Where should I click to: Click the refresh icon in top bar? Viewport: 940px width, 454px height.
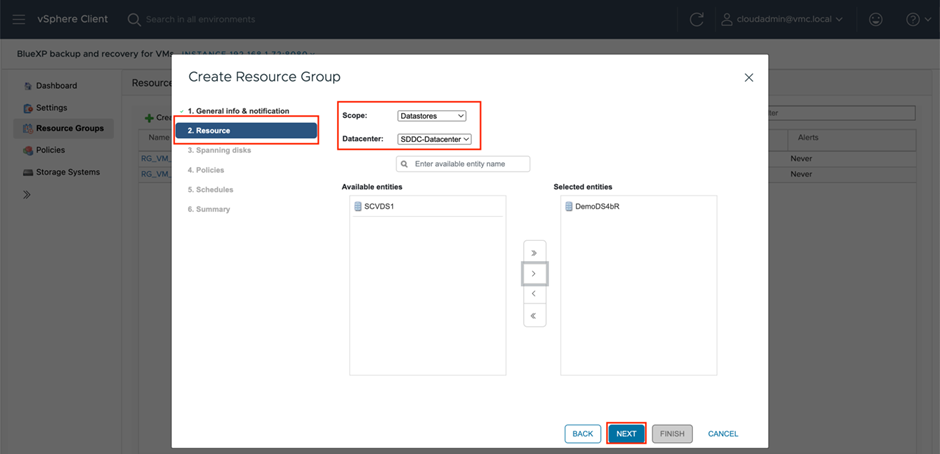point(696,19)
